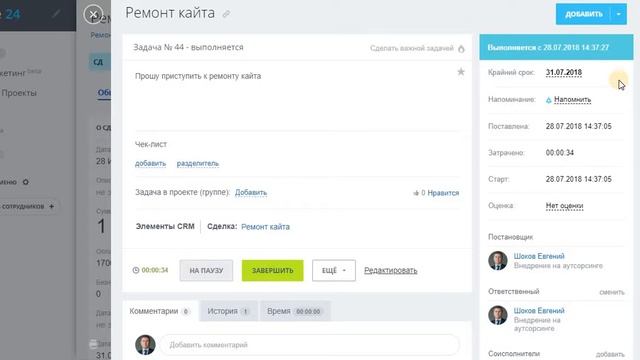Click the timer clock icon next to 00:00:34
Screen dimensions: 640x360
(x=136, y=270)
